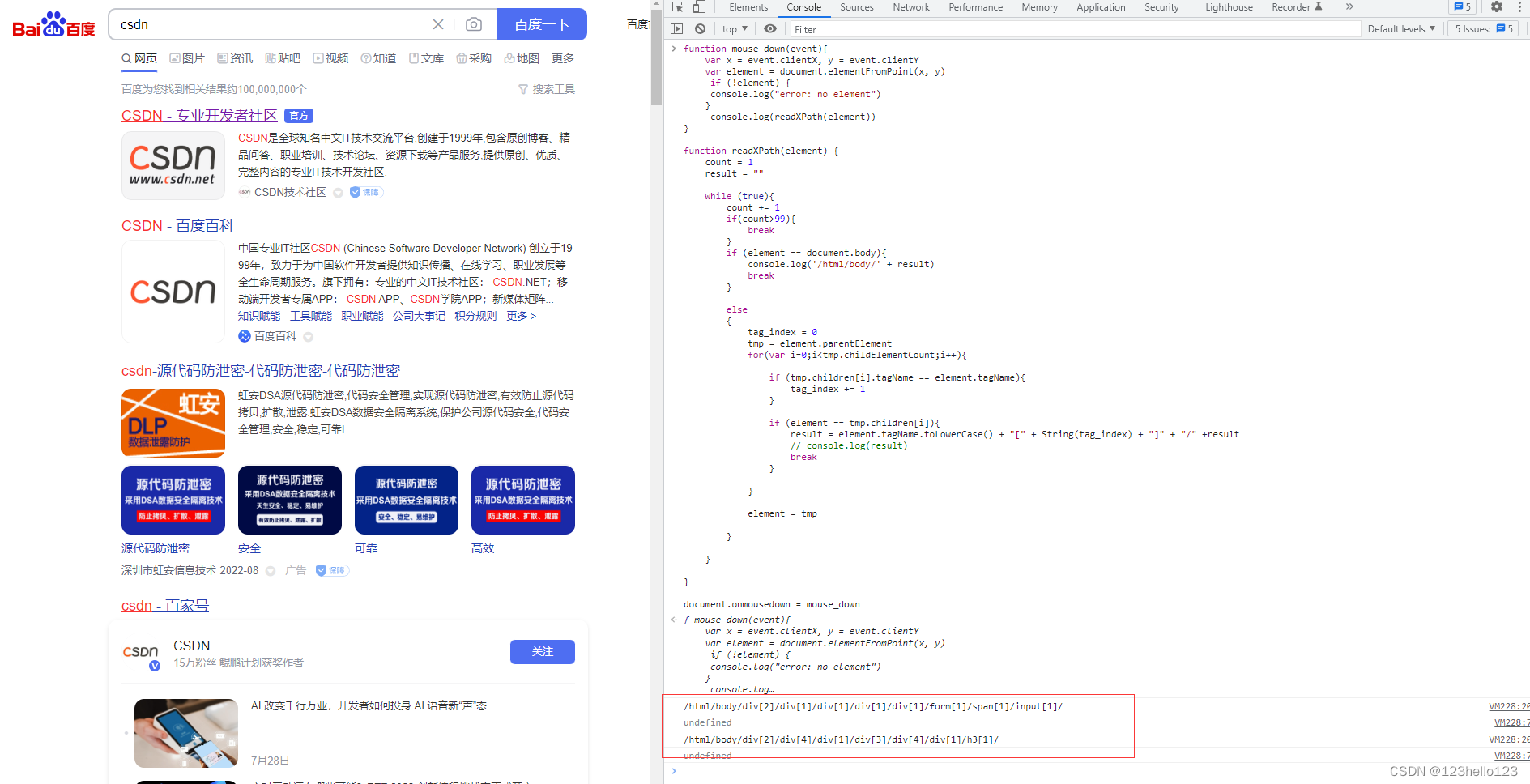This screenshot has width=1530, height=784.
Task: Click the DevTools inspect element picker icon
Action: (x=678, y=6)
